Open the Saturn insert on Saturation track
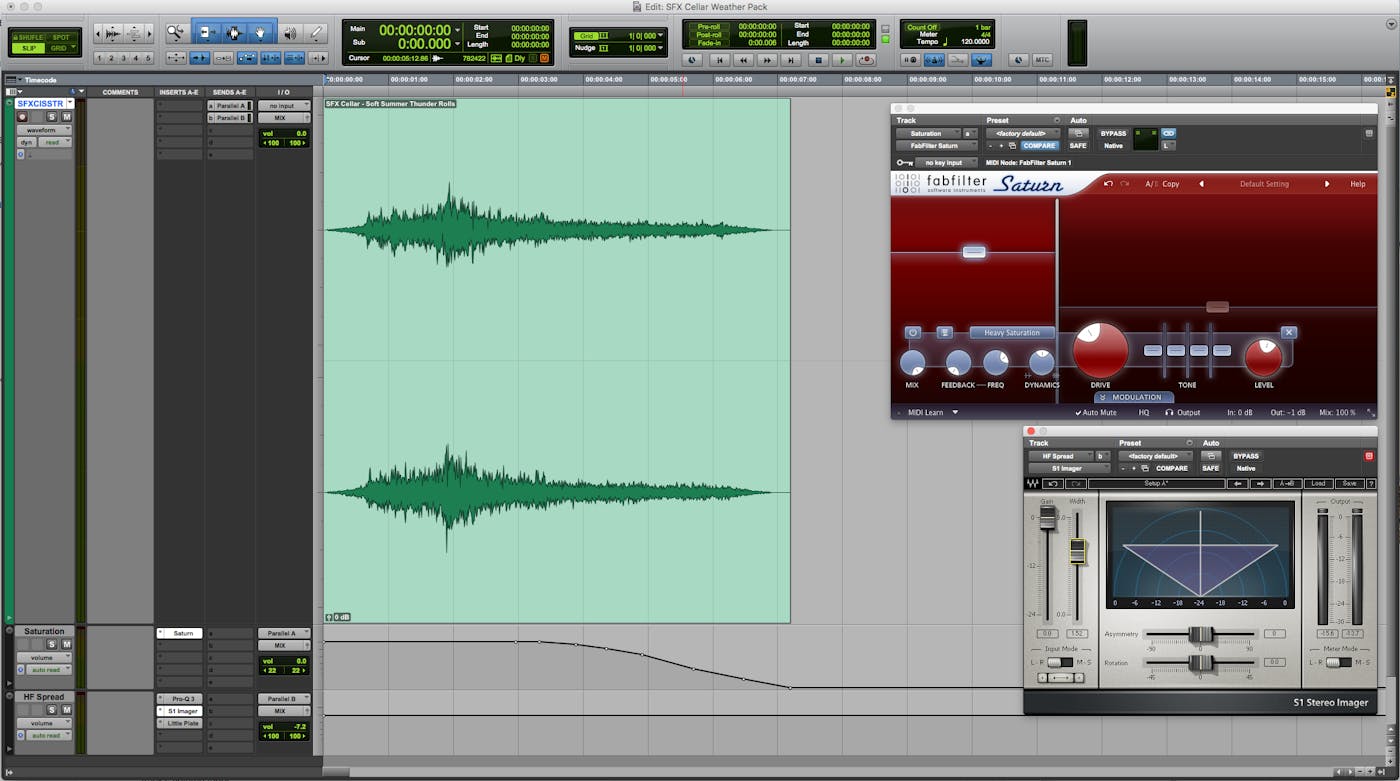The height and width of the screenshot is (781, 1400). (x=180, y=633)
